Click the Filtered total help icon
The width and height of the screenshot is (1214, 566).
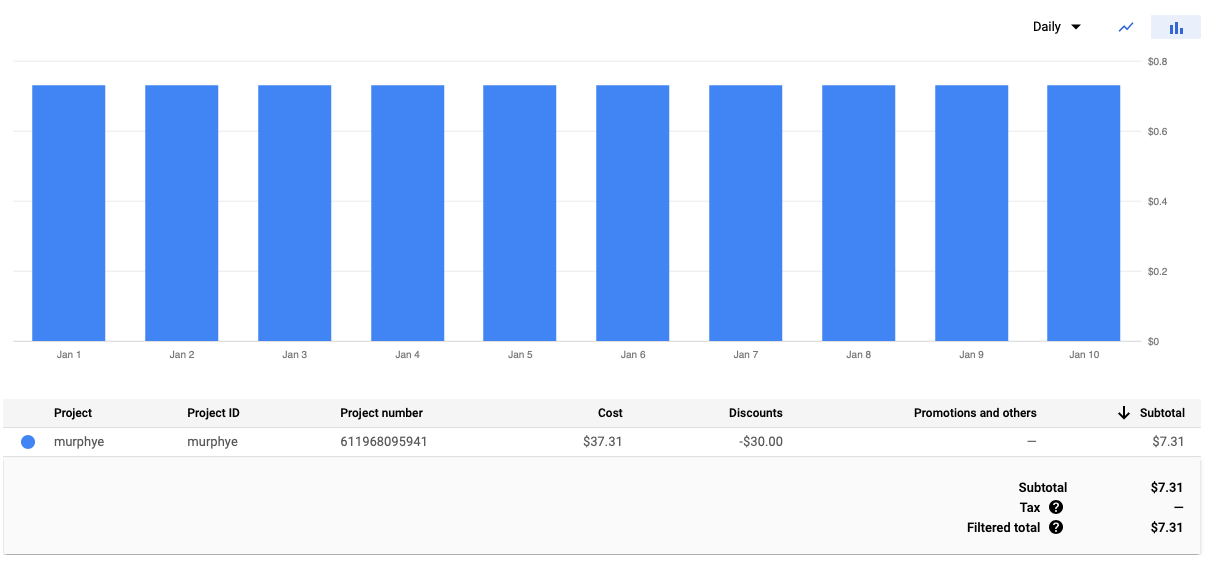click(x=1056, y=527)
